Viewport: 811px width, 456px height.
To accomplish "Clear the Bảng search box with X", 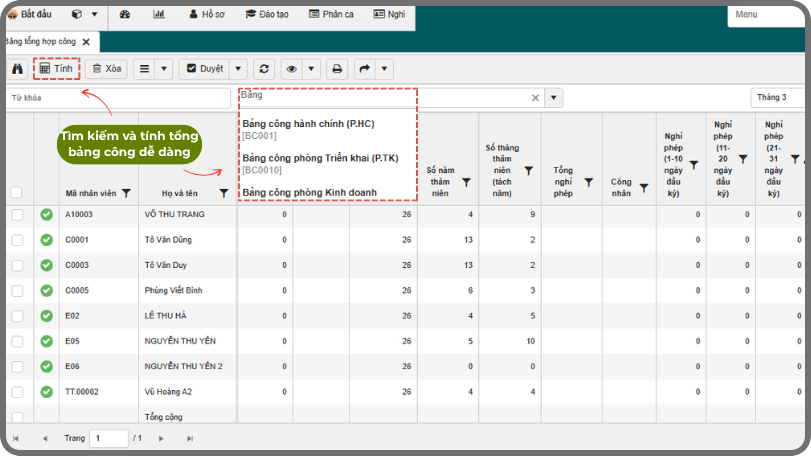I will pyautogui.click(x=535, y=98).
